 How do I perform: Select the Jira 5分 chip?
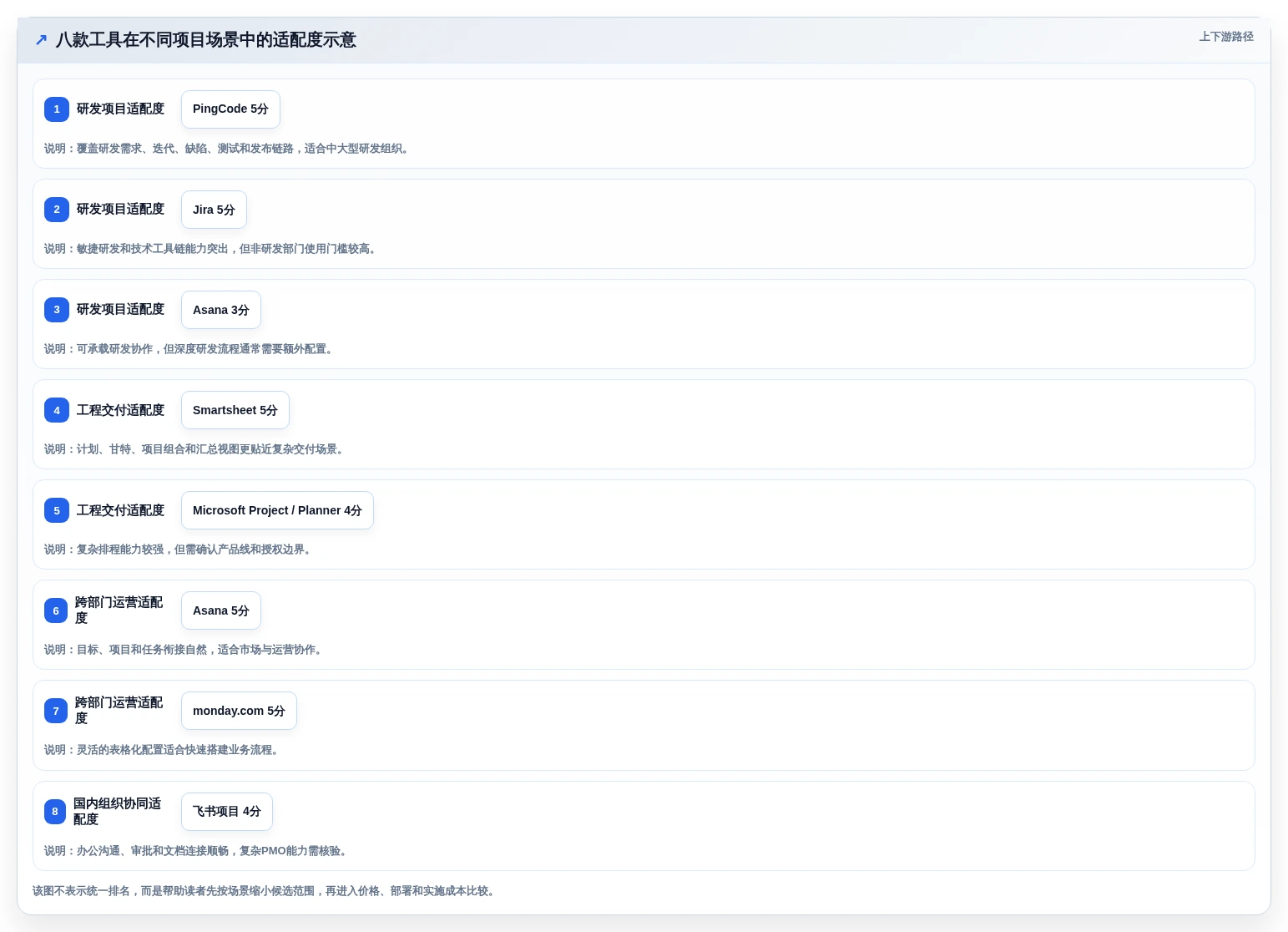click(214, 210)
